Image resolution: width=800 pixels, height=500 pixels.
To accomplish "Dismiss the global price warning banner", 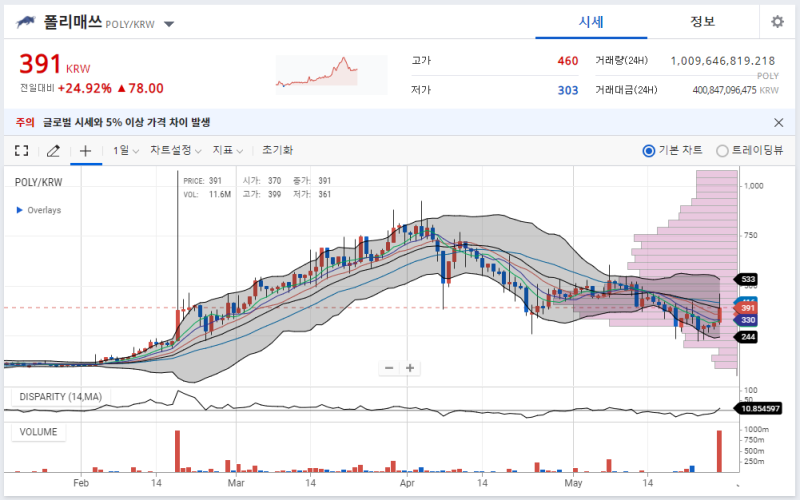I will [x=779, y=122].
